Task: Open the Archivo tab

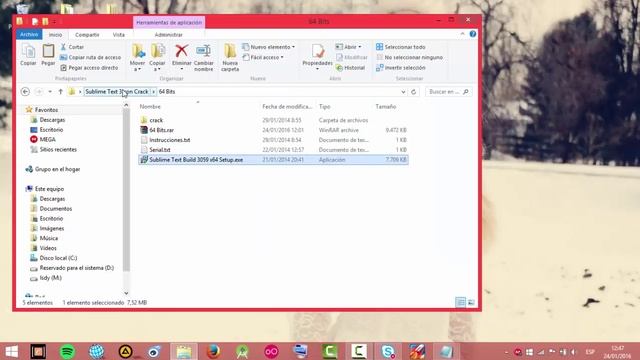Action: (x=29, y=35)
